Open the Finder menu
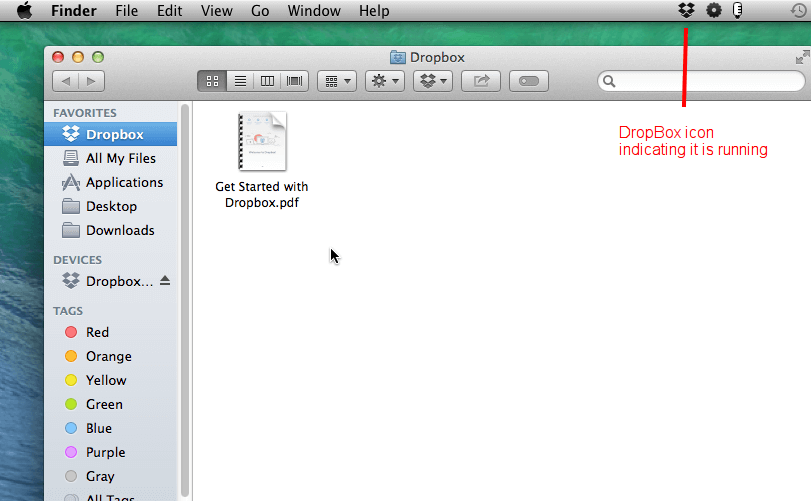Viewport: 811px width, 501px height. coord(73,11)
